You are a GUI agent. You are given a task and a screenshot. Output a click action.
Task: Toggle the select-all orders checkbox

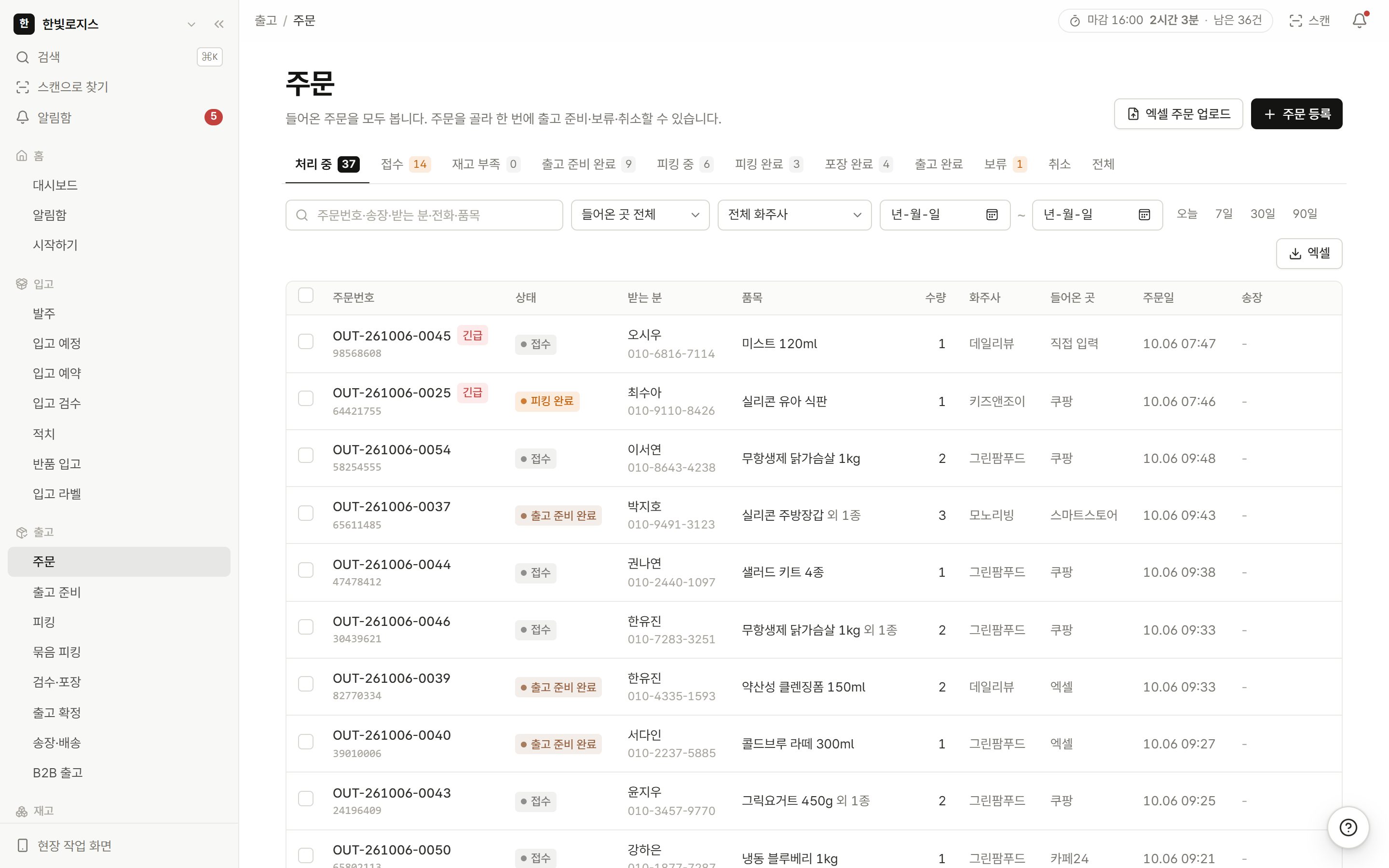click(x=306, y=295)
